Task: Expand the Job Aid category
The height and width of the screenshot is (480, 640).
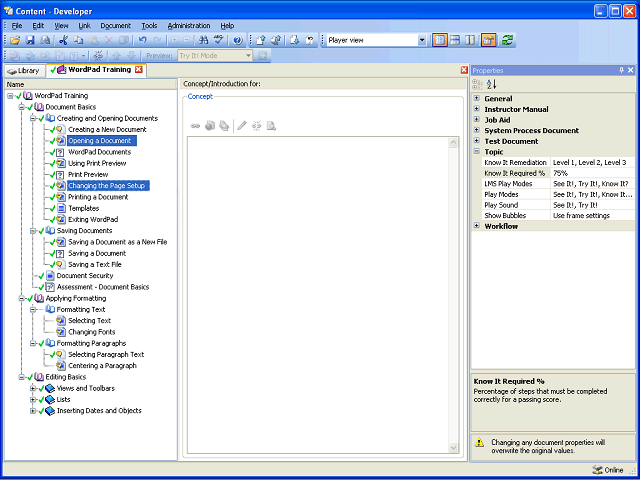Action: click(476, 120)
